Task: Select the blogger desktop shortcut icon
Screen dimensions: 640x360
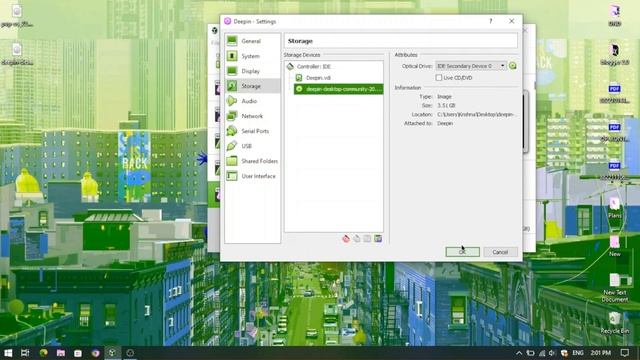Action: coord(615,54)
